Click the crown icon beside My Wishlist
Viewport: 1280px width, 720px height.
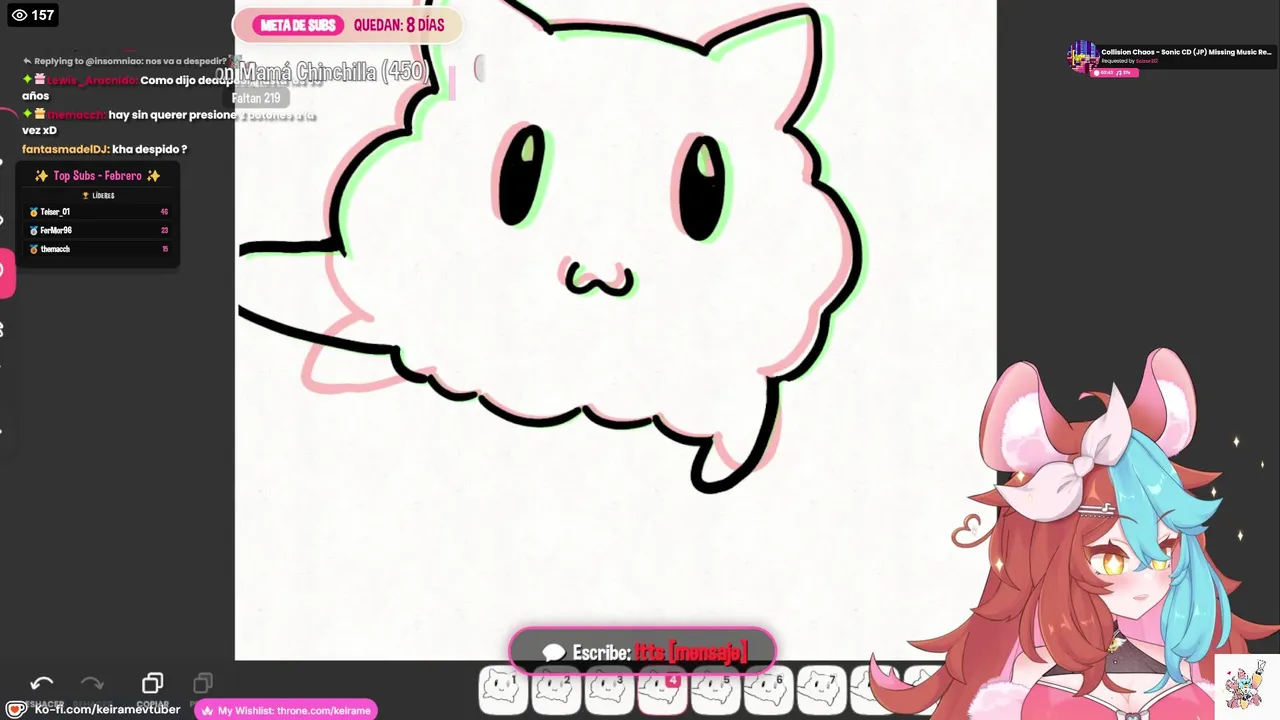click(208, 711)
